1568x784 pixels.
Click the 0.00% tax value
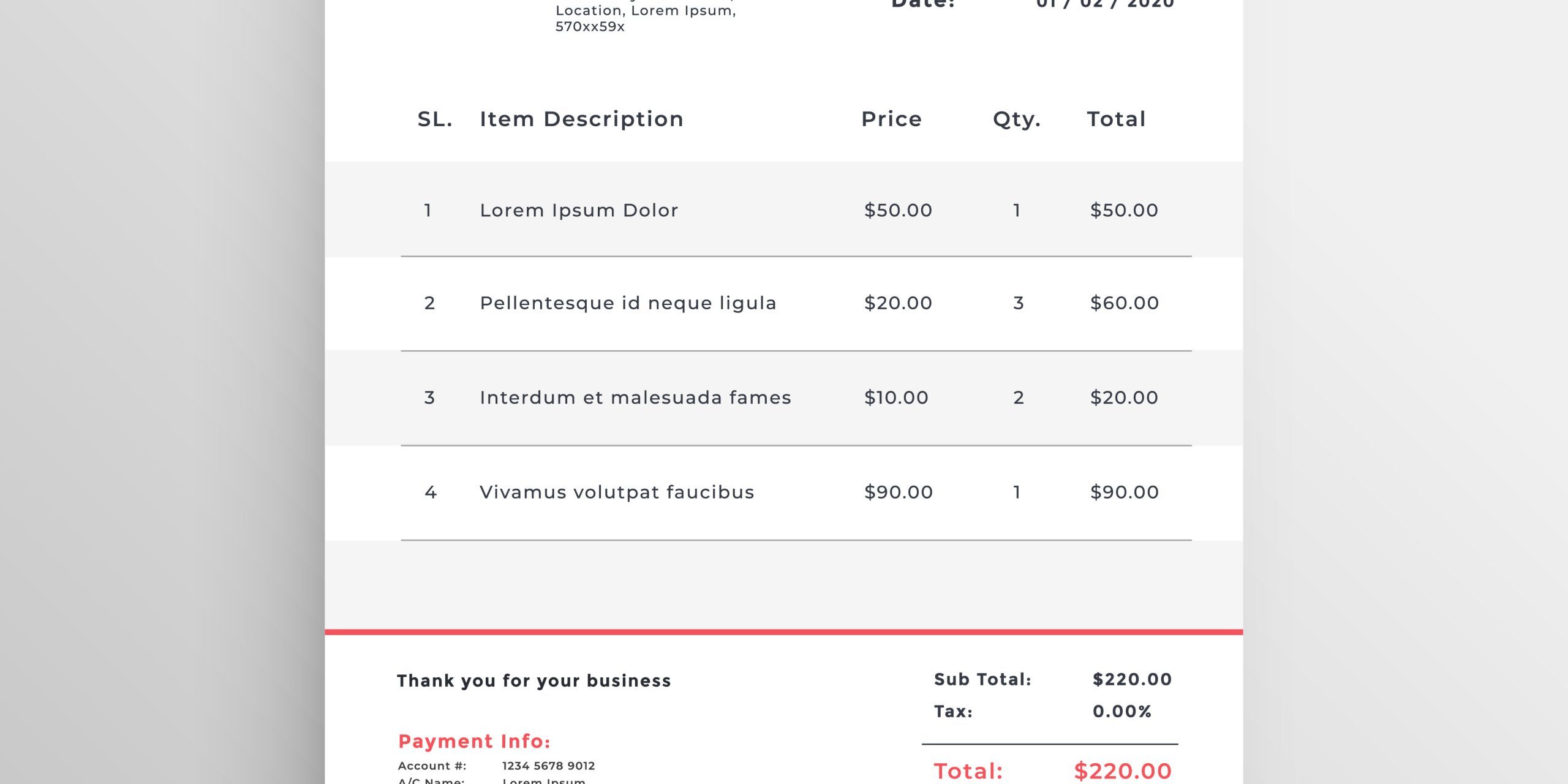(x=1122, y=711)
